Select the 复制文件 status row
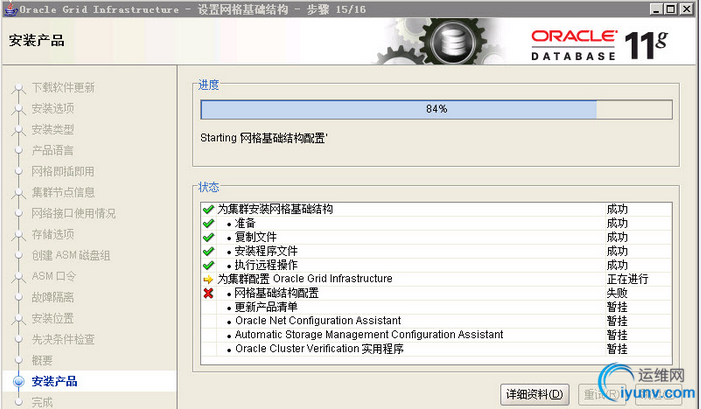Viewport: 701px width, 409px height. point(436,237)
